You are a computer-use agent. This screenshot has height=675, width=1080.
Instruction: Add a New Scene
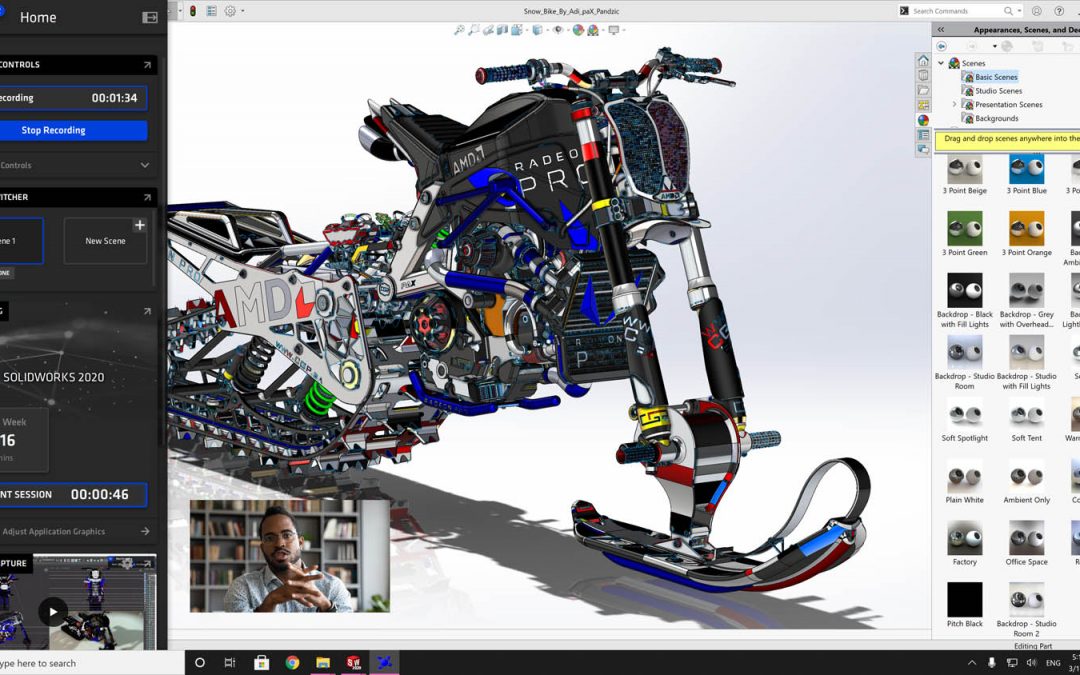105,240
